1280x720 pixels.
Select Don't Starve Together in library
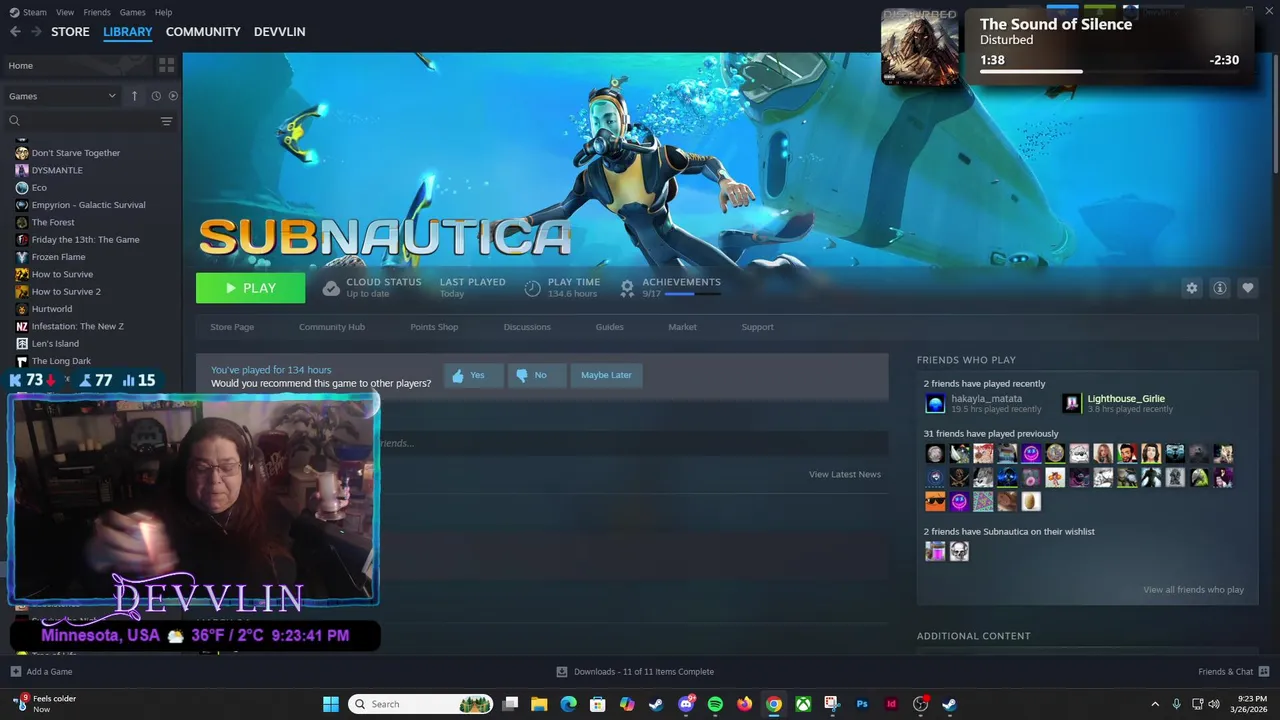point(76,153)
